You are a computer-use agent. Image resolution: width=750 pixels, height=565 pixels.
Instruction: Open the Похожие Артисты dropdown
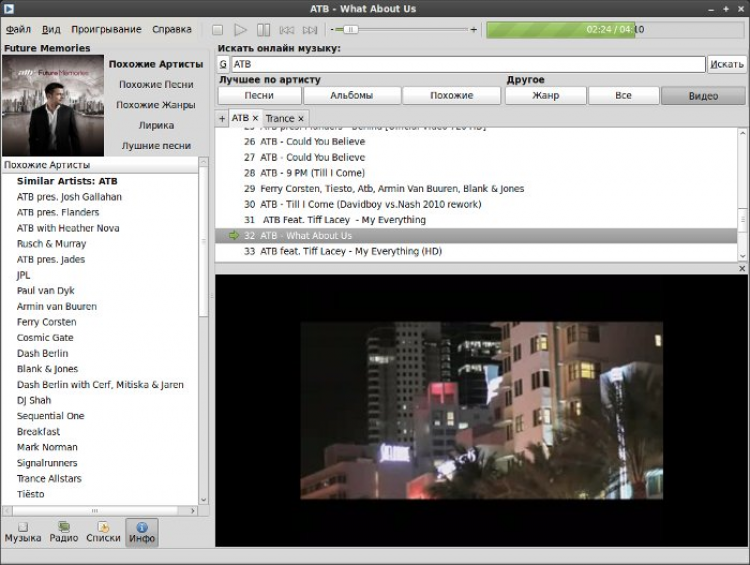(x=100, y=164)
